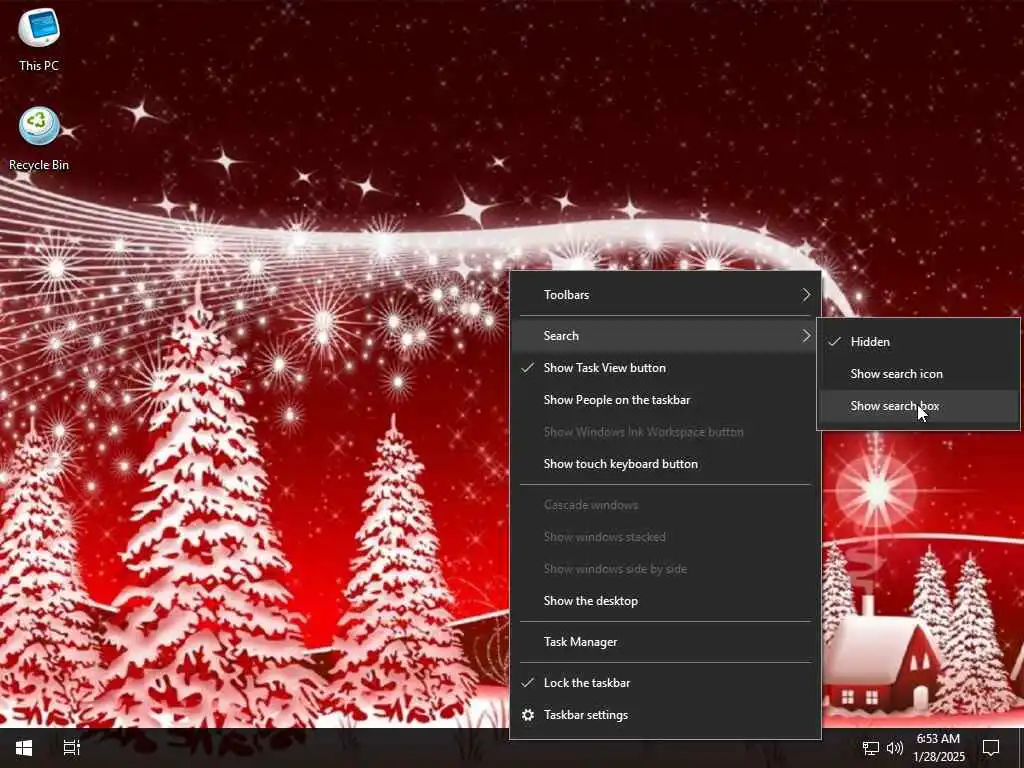The width and height of the screenshot is (1024, 768).
Task: Open the Action Center notification icon
Action: [991, 748]
